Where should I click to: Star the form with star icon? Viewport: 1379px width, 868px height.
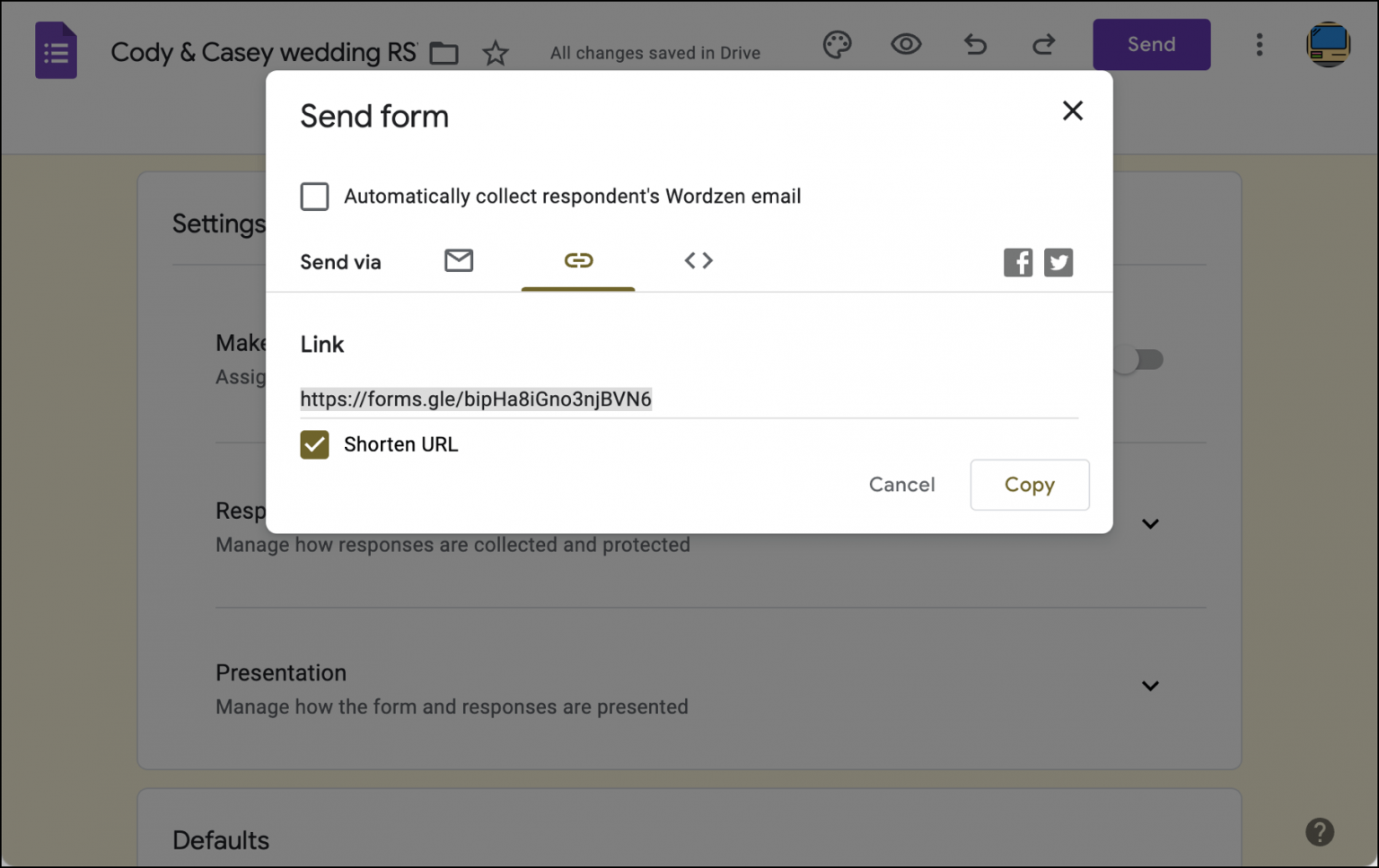(x=496, y=53)
